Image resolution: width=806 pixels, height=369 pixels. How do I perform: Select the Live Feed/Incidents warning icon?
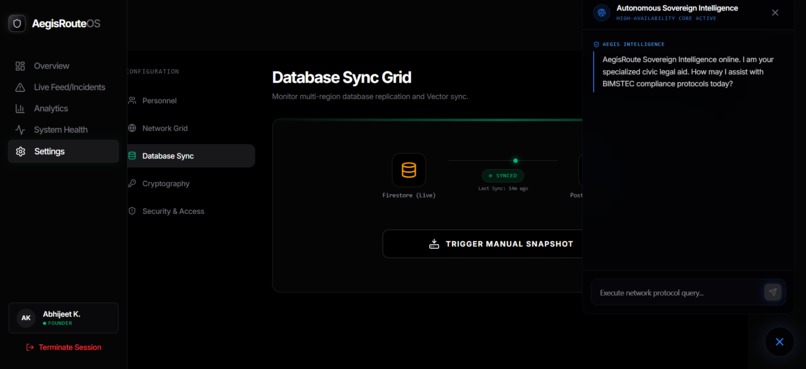(x=20, y=87)
